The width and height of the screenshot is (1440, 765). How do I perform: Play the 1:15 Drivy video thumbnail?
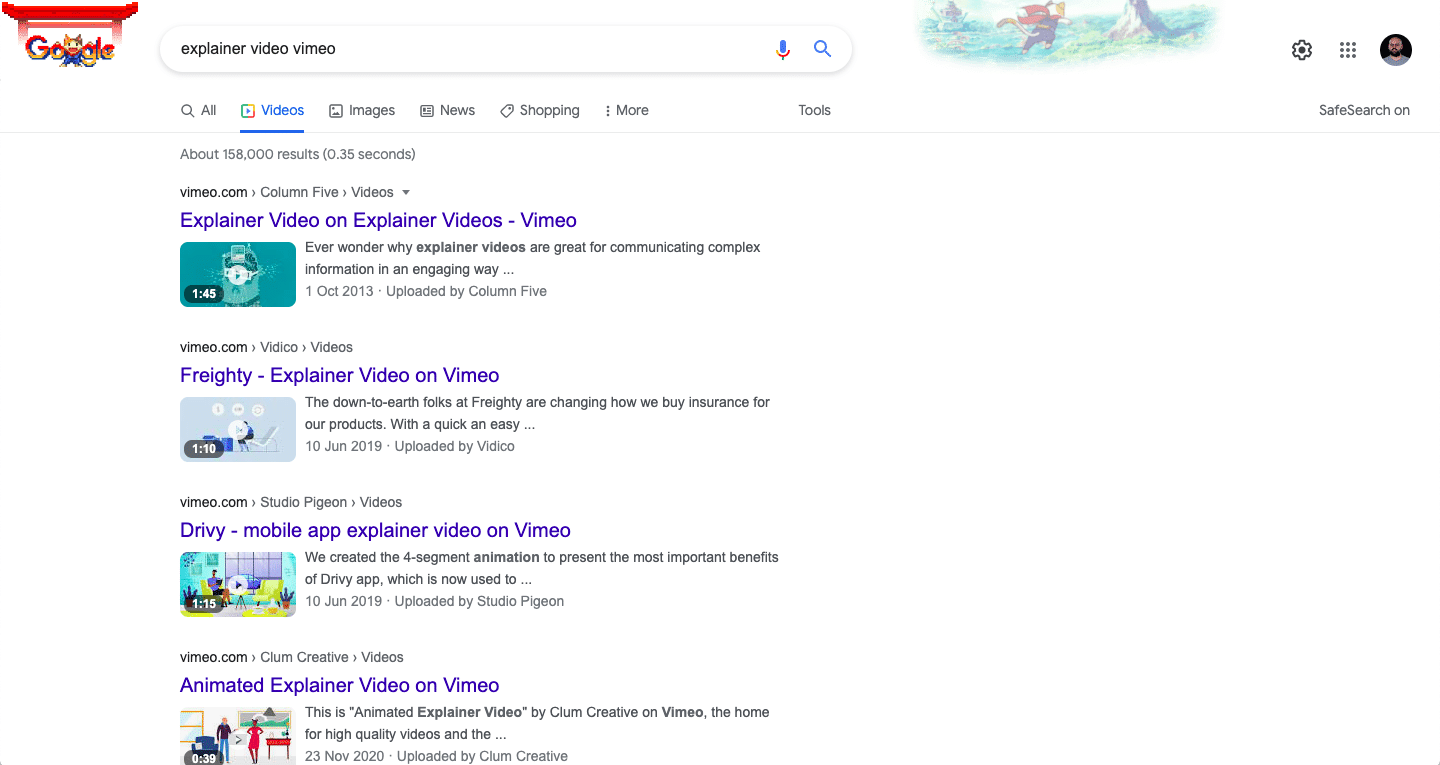click(x=238, y=584)
